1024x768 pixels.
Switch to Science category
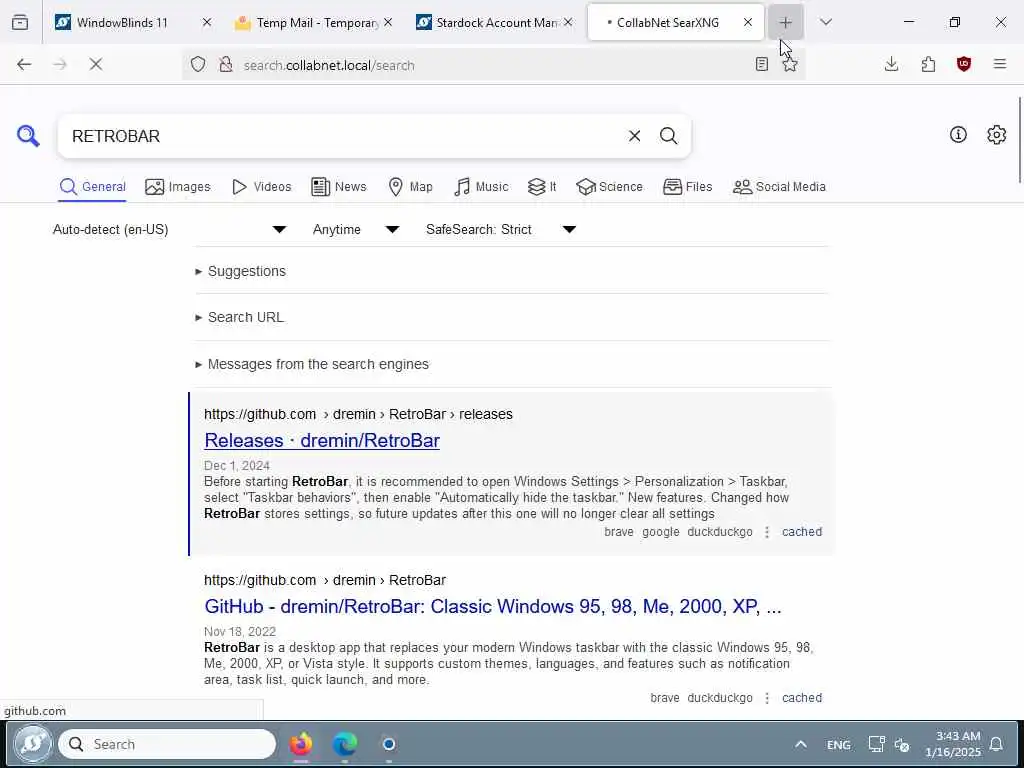point(609,187)
